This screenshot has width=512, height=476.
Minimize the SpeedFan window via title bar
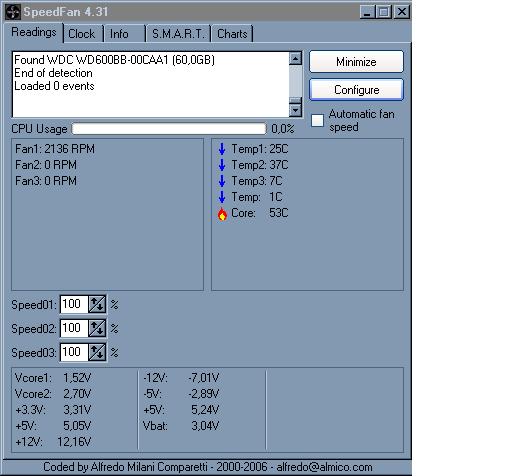(x=367, y=12)
